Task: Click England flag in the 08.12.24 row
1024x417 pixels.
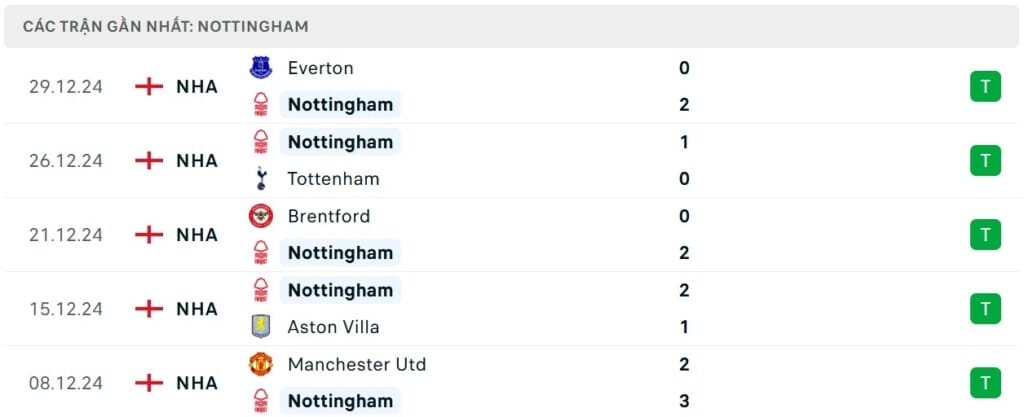Action: tap(149, 382)
